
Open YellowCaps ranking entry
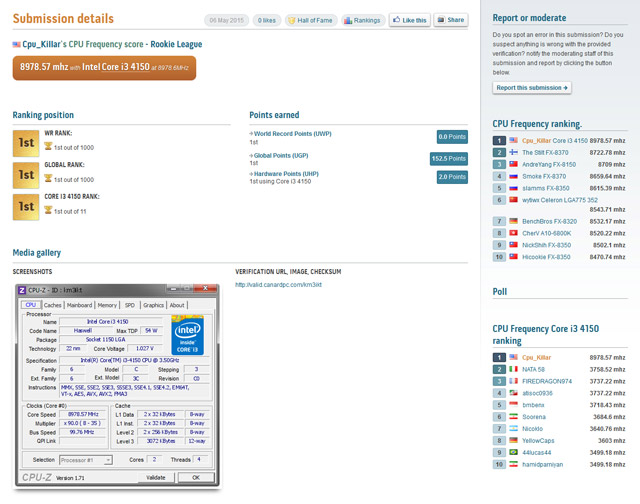tap(538, 440)
